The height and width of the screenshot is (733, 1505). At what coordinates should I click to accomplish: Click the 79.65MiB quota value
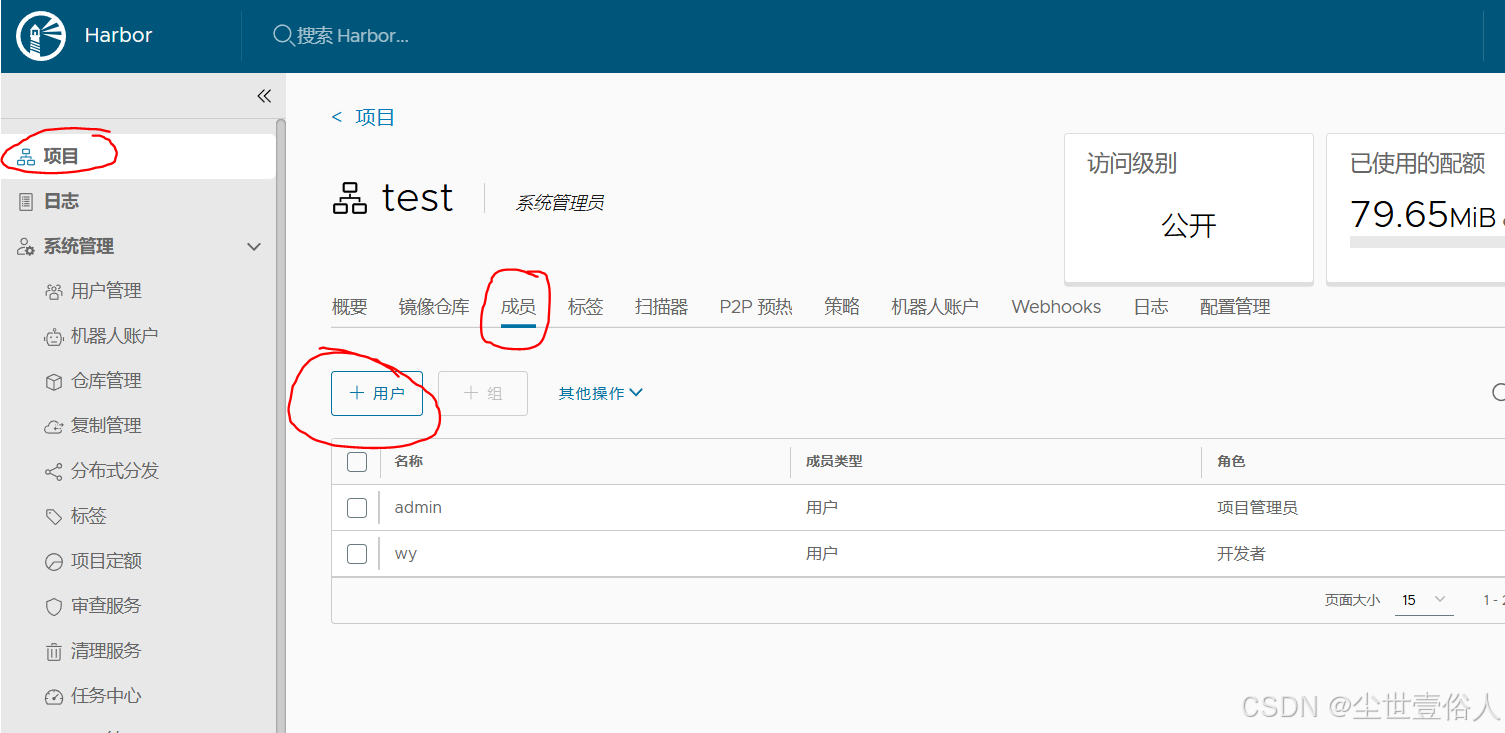coord(1422,214)
